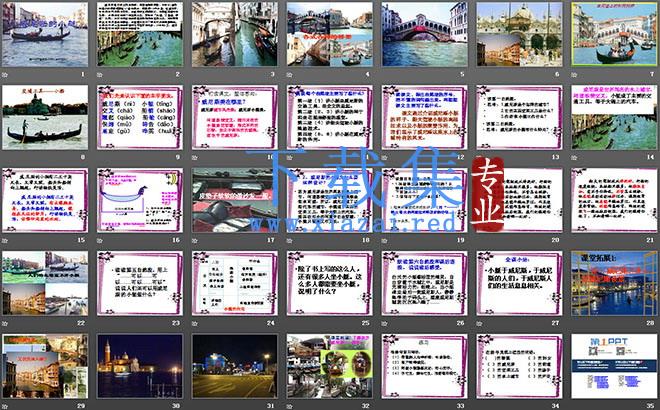Select slide 30 with illuminated tower at night
The width and height of the screenshot is (660, 410).
click(140, 366)
